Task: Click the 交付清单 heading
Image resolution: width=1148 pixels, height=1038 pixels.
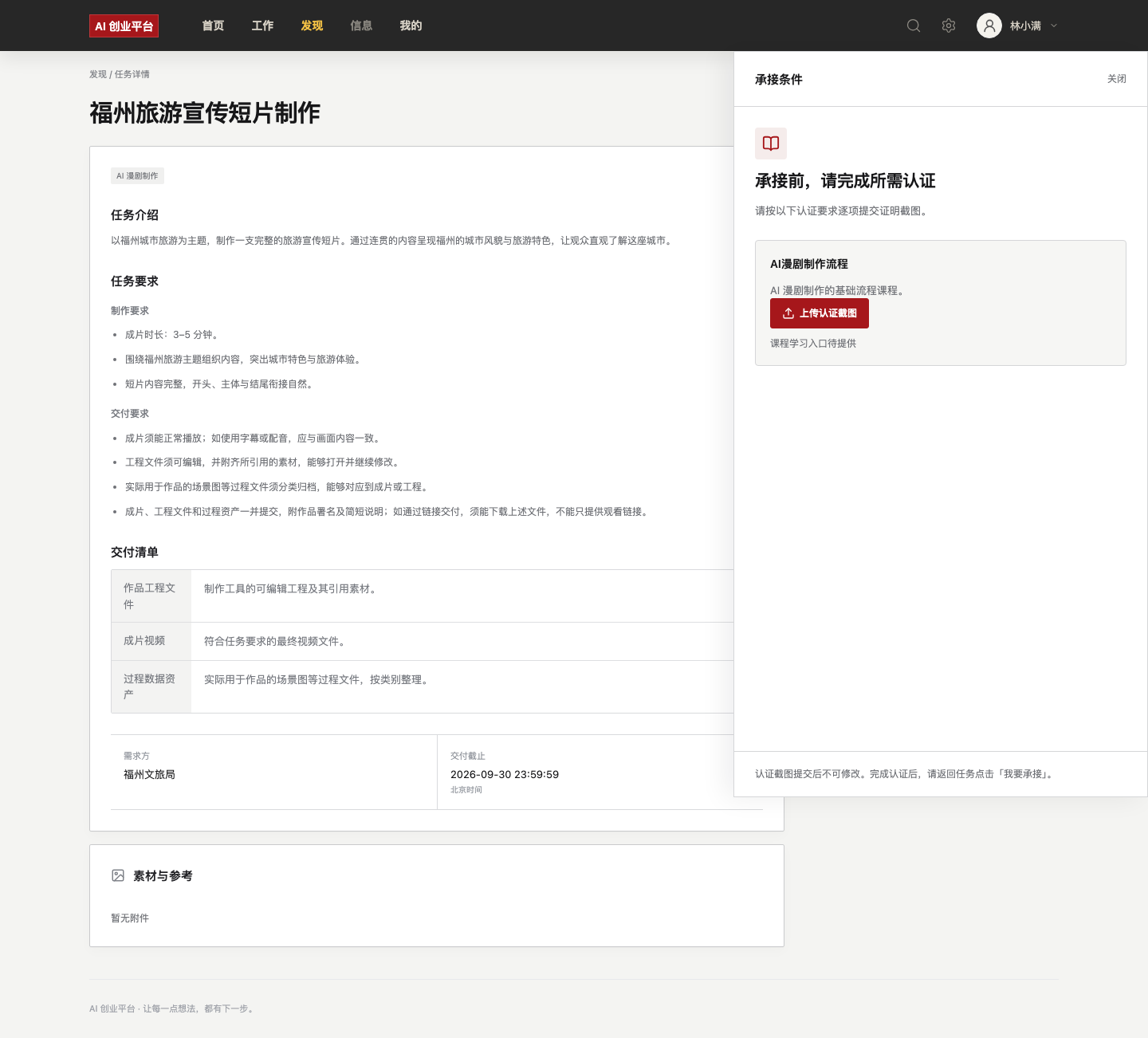Action: (135, 552)
